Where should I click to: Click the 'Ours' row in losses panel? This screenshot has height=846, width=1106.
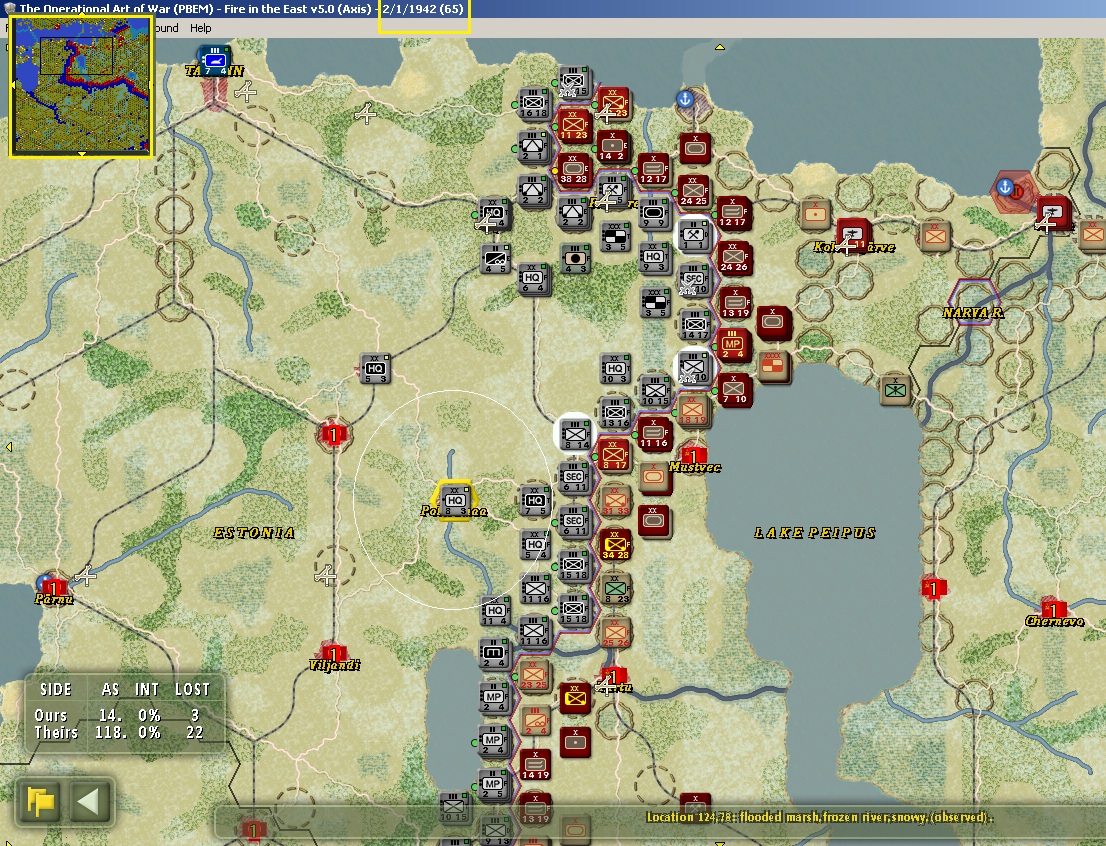point(118,715)
